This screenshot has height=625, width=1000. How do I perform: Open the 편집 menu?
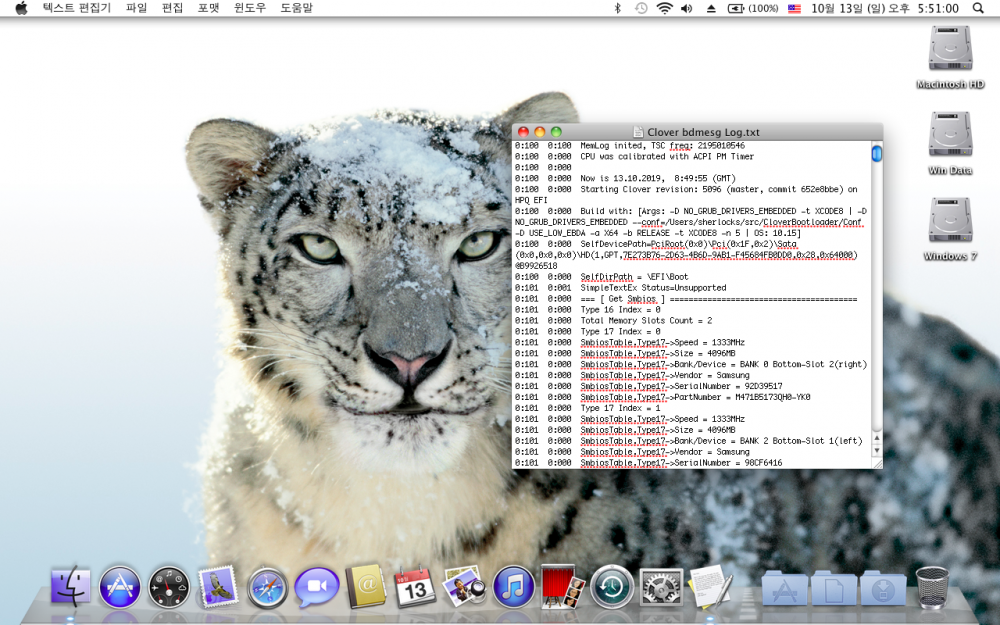(x=172, y=8)
